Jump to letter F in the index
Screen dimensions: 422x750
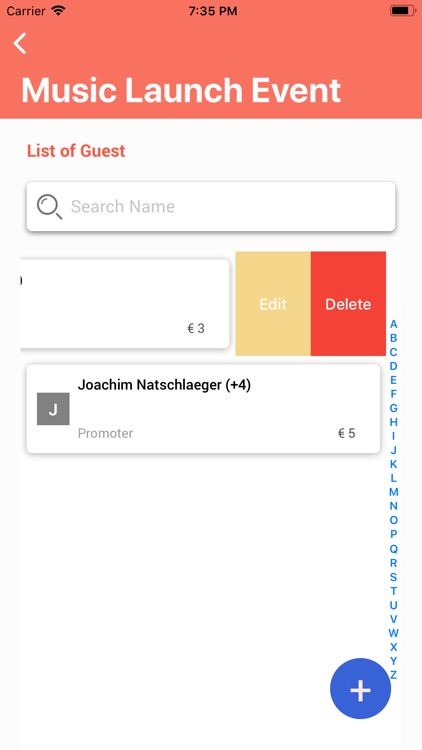[393, 394]
